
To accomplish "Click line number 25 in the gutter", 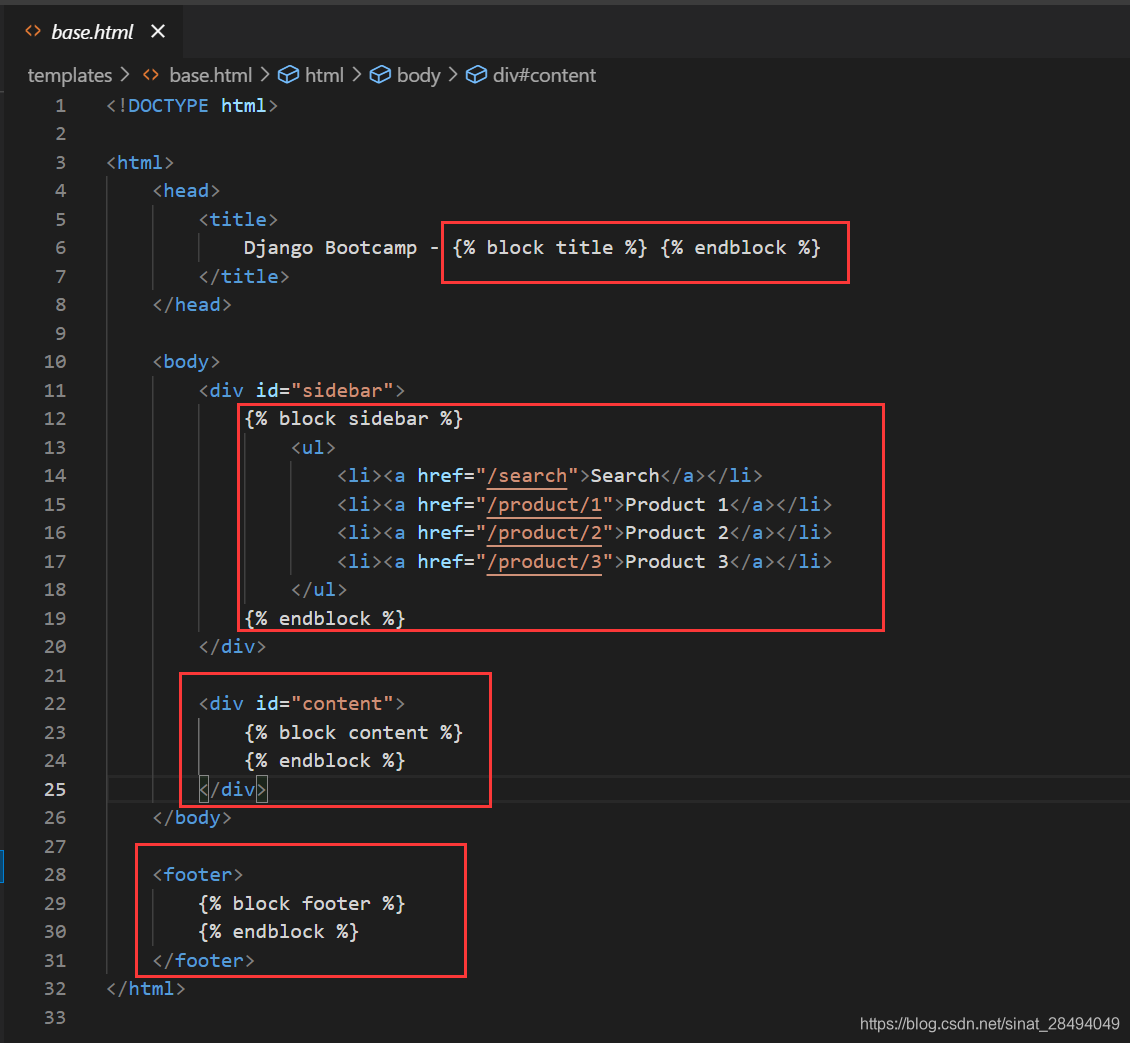I will [x=55, y=789].
